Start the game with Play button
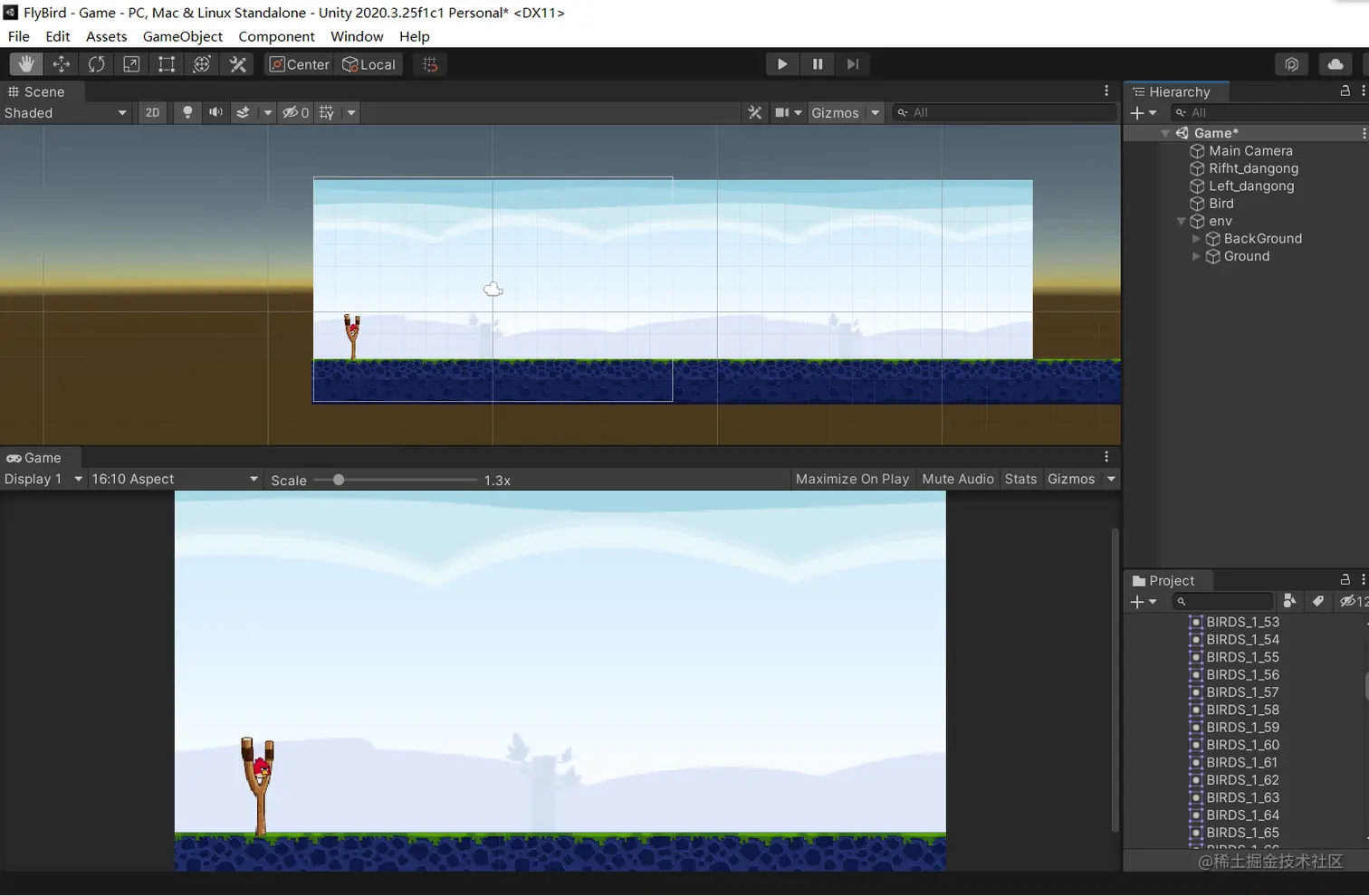The height and width of the screenshot is (896, 1369). (782, 64)
